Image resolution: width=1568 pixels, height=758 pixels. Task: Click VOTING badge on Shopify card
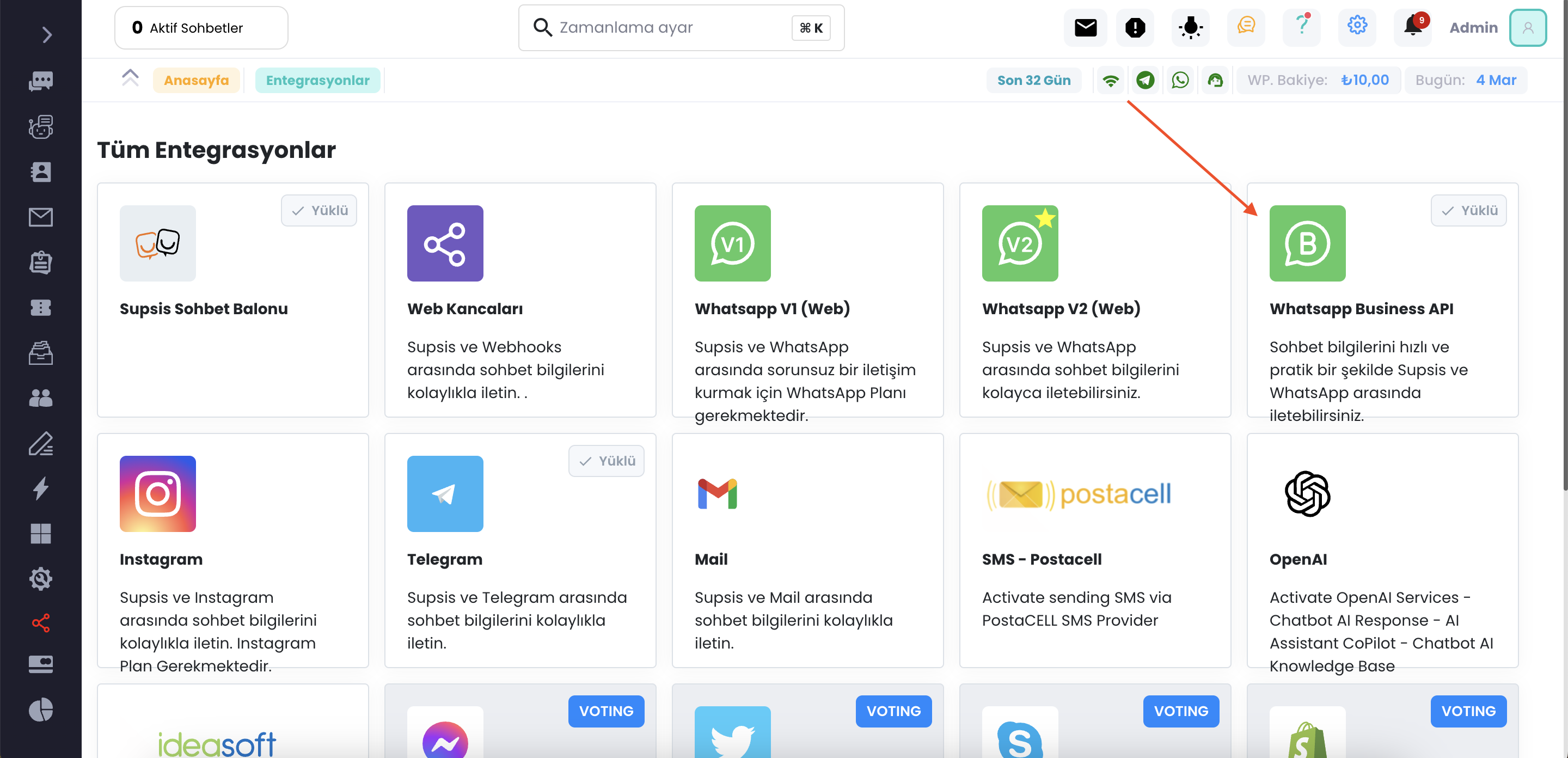pos(1468,711)
